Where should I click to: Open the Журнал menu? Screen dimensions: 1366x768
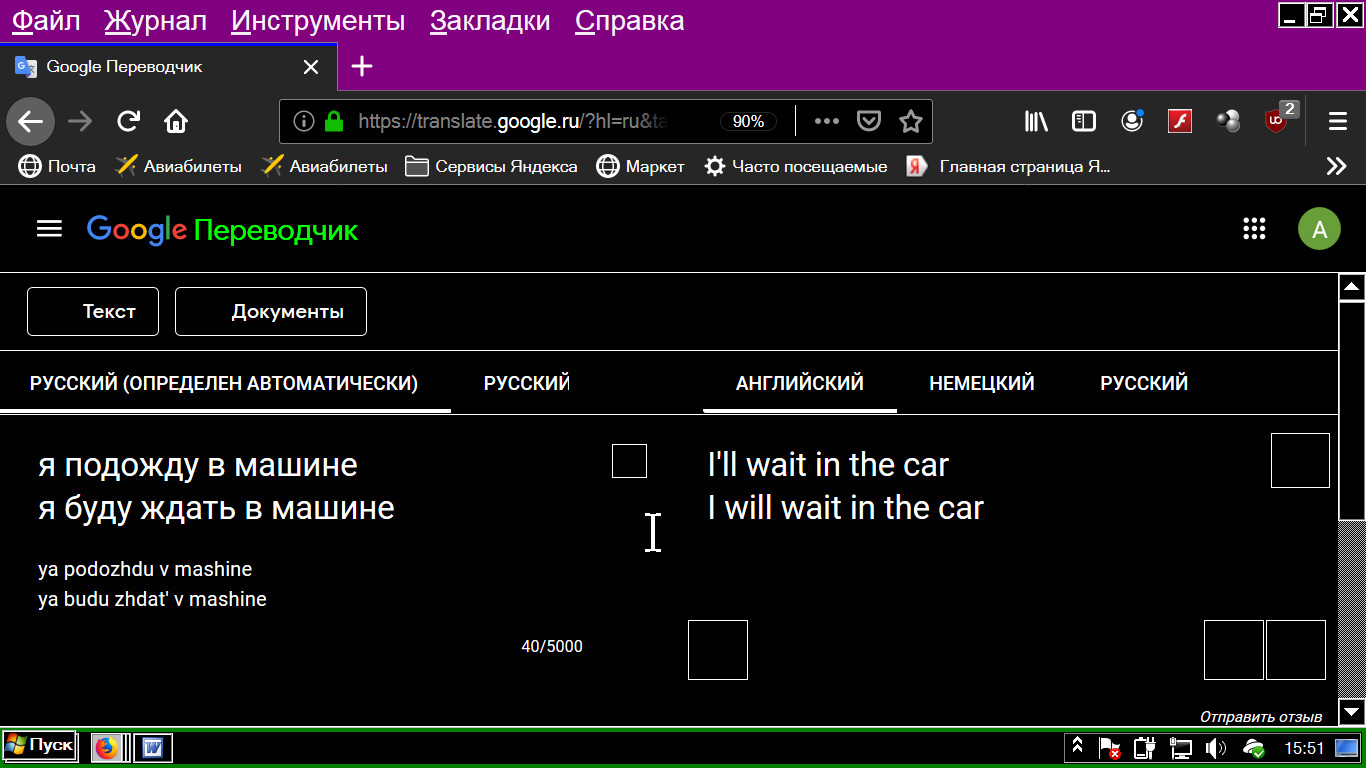[155, 21]
